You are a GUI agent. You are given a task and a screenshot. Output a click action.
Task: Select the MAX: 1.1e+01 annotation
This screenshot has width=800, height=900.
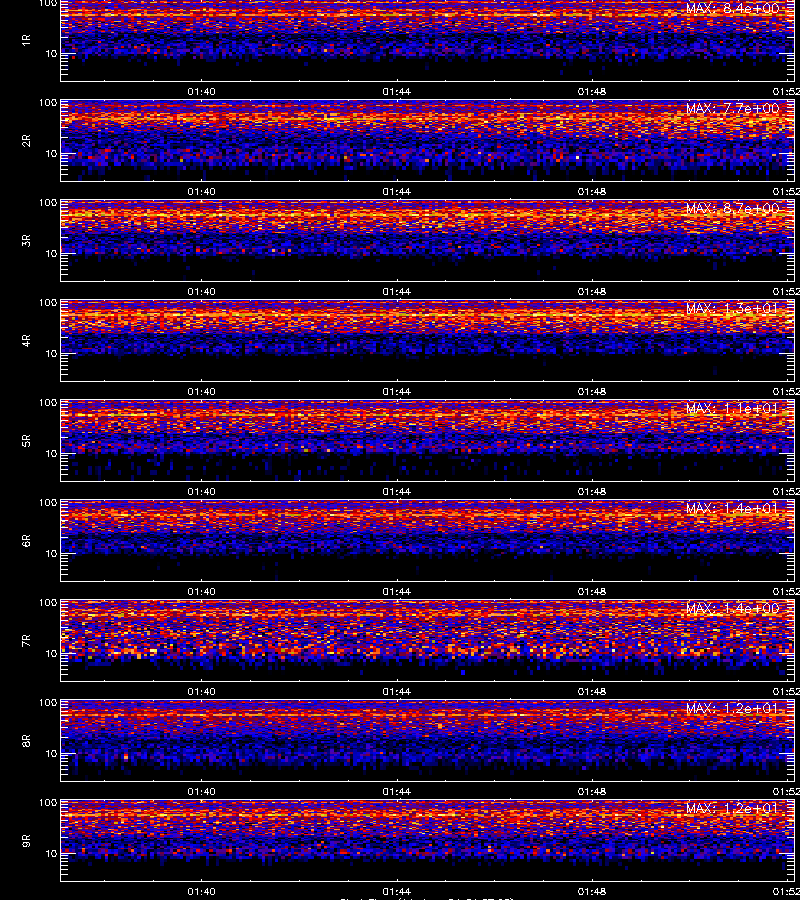coord(732,409)
